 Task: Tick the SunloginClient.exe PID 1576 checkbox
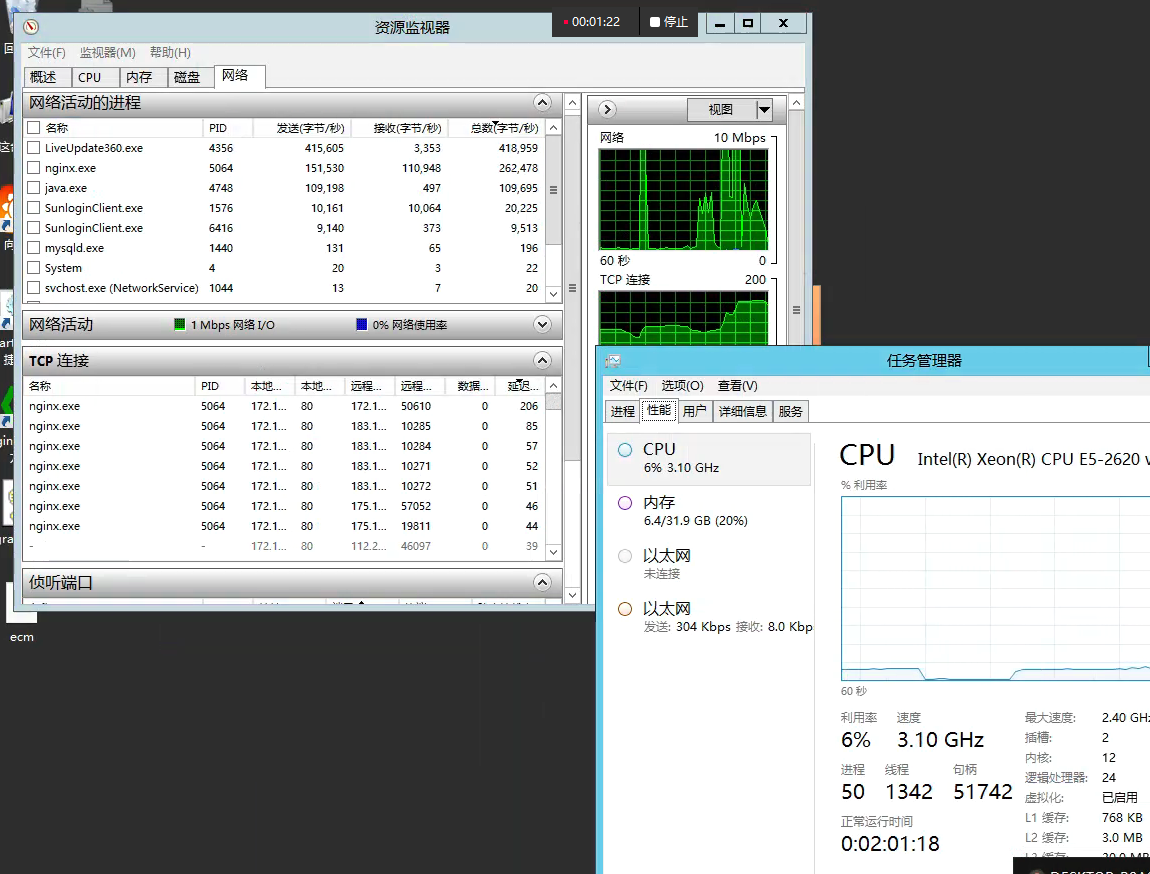coord(34,208)
